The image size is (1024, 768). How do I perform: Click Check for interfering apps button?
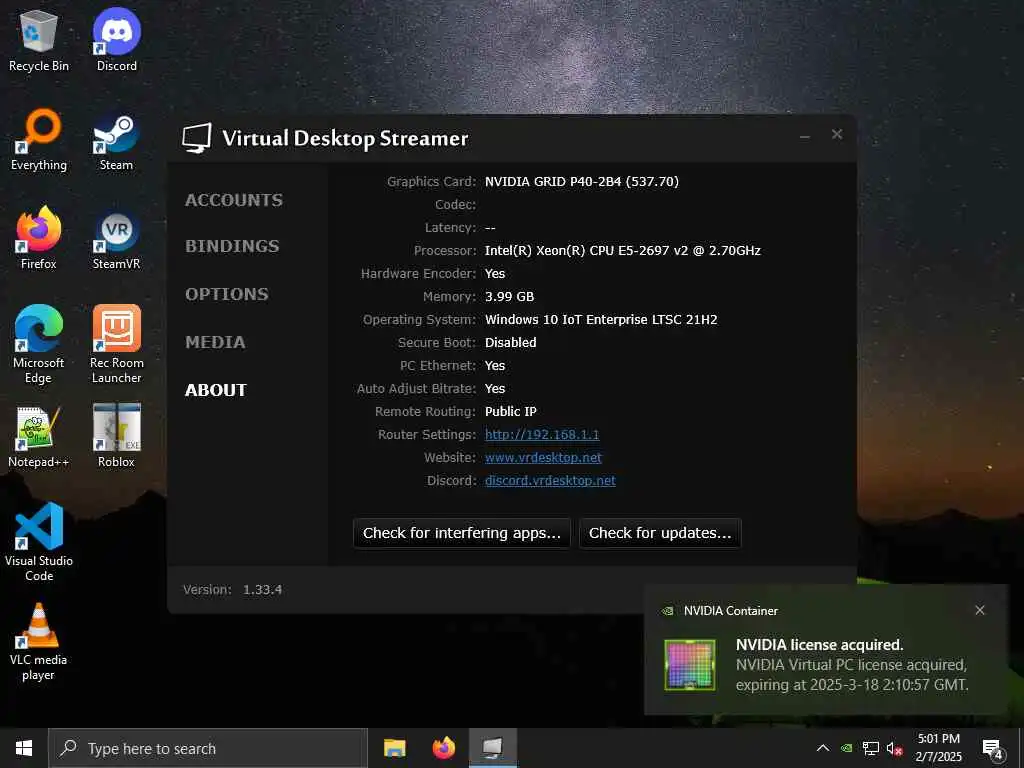click(462, 533)
